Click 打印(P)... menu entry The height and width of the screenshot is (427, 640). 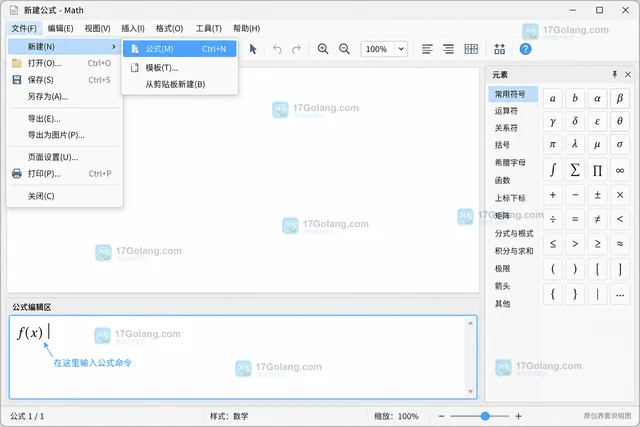pyautogui.click(x=64, y=174)
